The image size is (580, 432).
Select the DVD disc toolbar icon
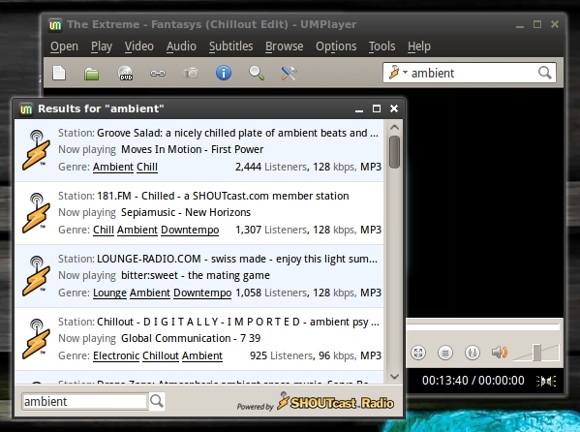pyautogui.click(x=125, y=73)
